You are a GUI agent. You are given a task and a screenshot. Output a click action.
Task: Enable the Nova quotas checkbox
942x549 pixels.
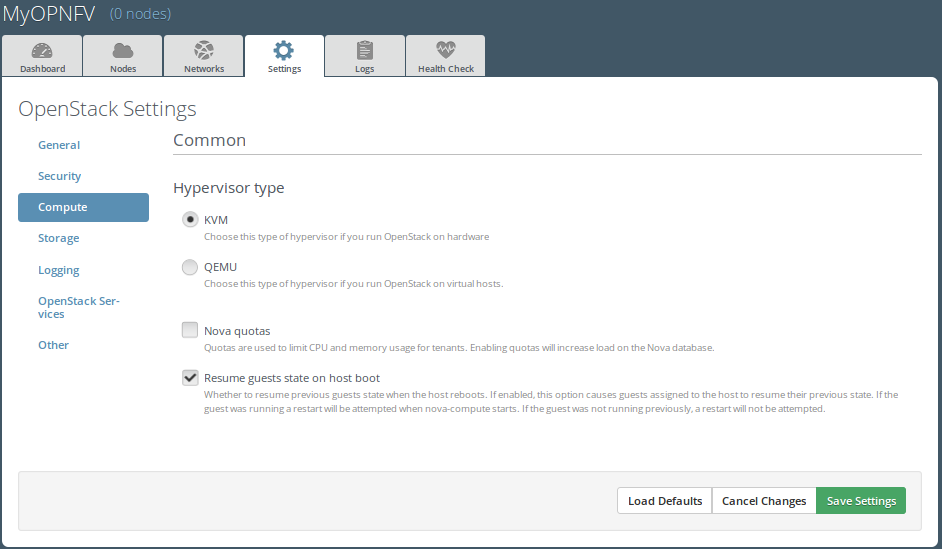(x=190, y=330)
